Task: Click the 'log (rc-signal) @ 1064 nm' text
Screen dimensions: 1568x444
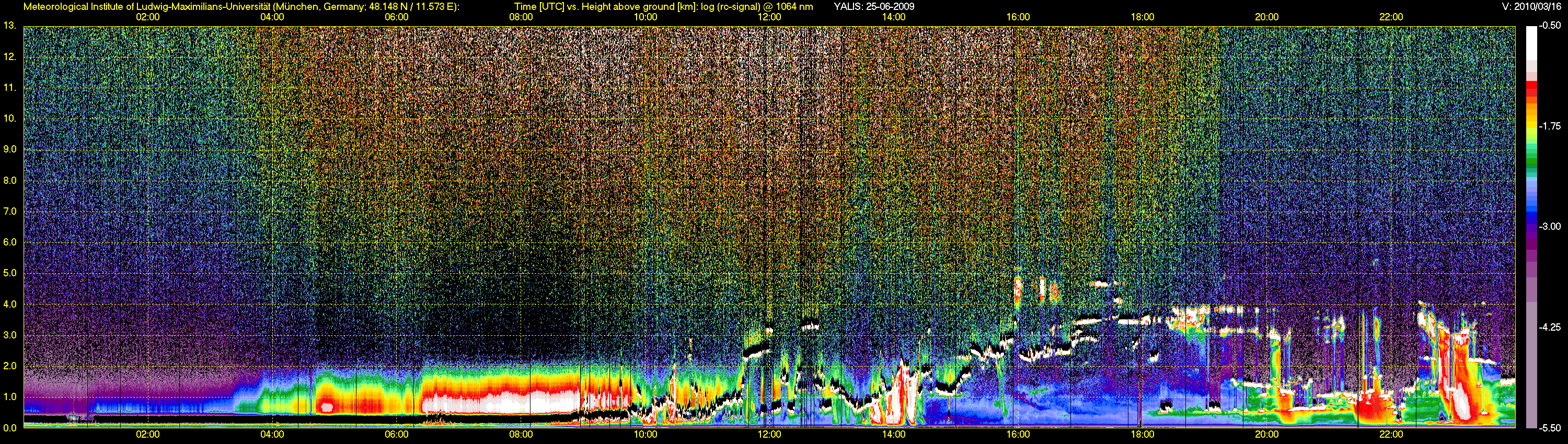Action: click(757, 7)
